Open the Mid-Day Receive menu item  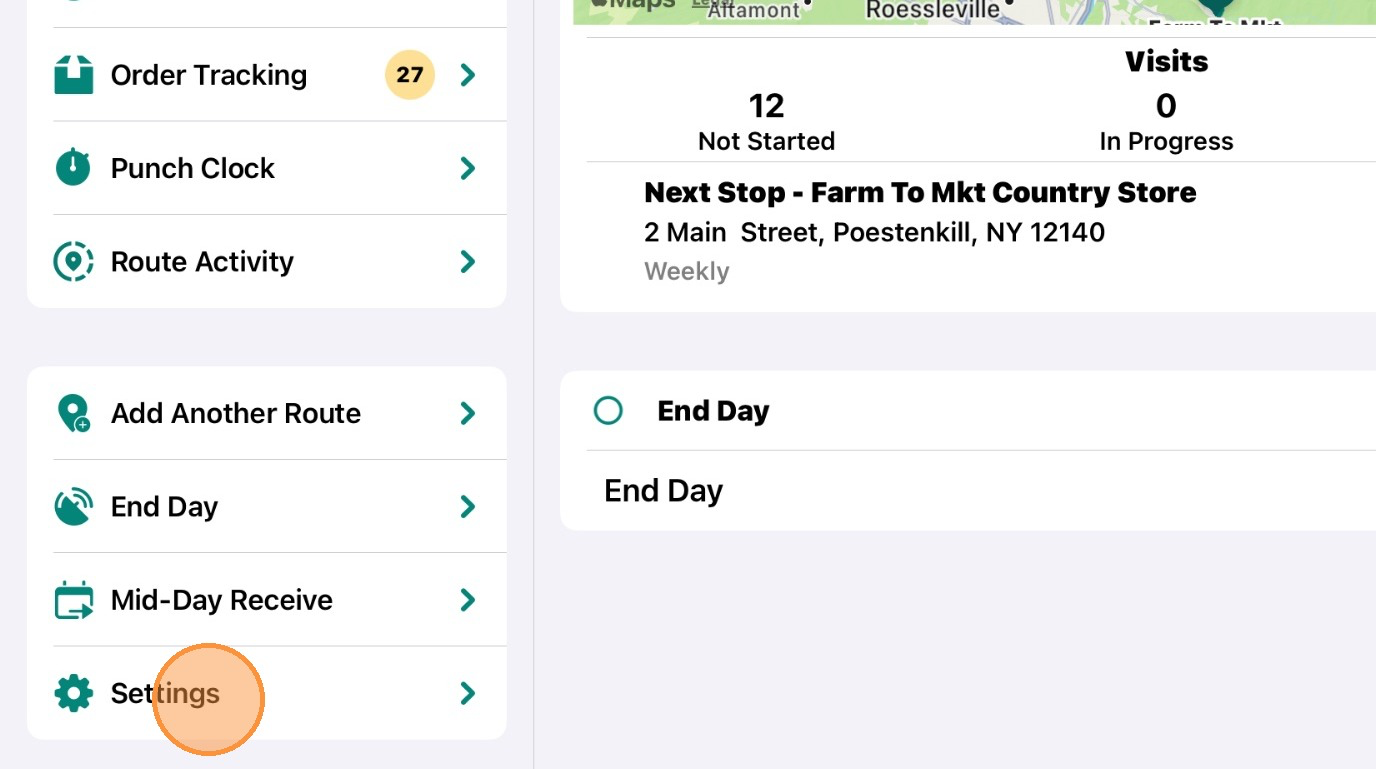click(x=267, y=600)
